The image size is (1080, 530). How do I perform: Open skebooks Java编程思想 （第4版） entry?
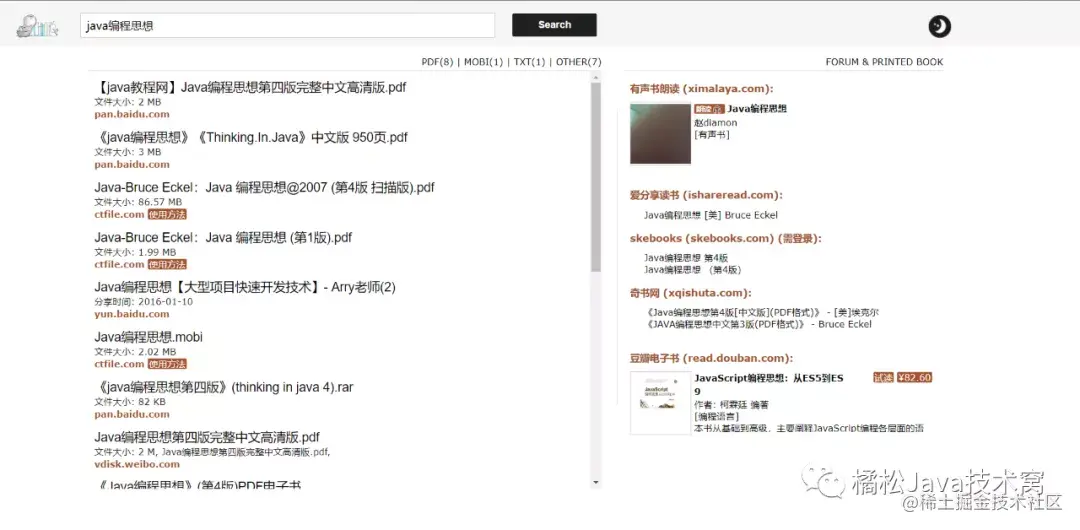[693, 269]
